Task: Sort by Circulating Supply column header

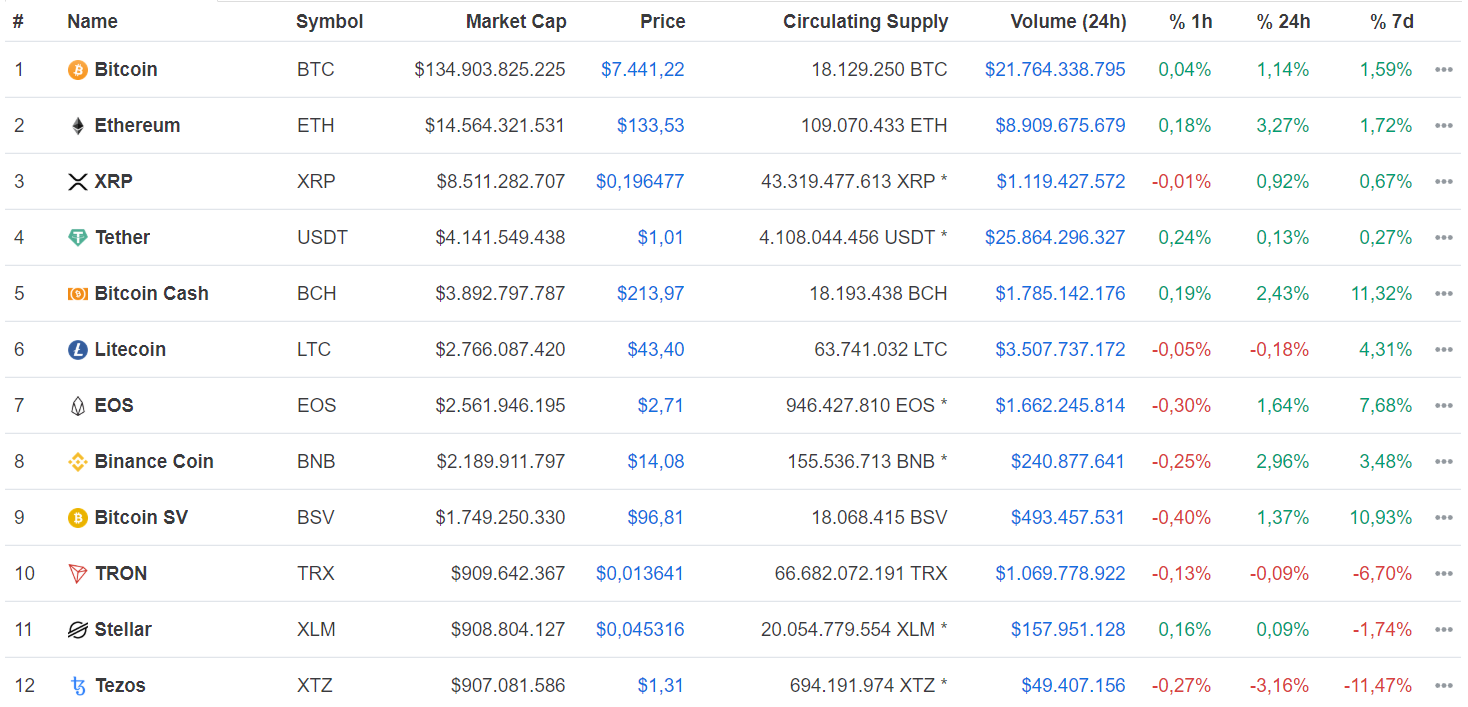Action: (x=865, y=21)
